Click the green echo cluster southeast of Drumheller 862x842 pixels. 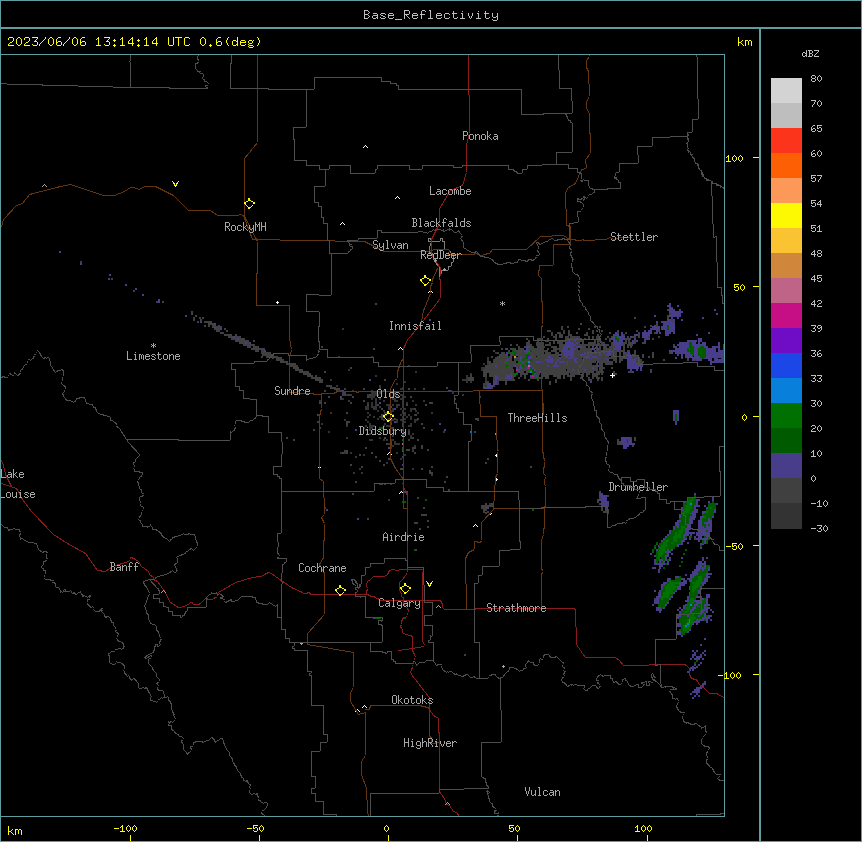(x=683, y=566)
